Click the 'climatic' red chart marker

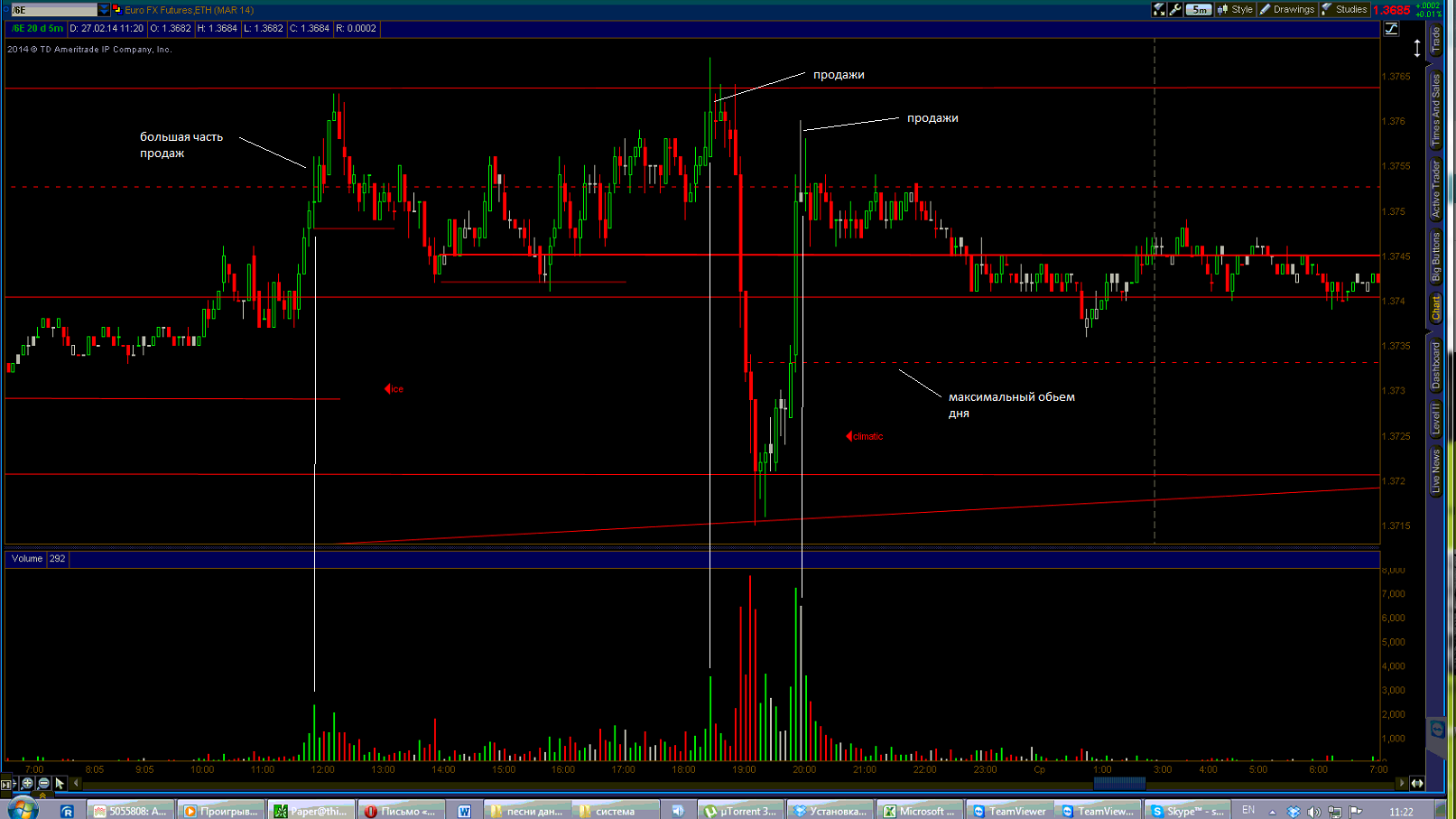tap(865, 436)
